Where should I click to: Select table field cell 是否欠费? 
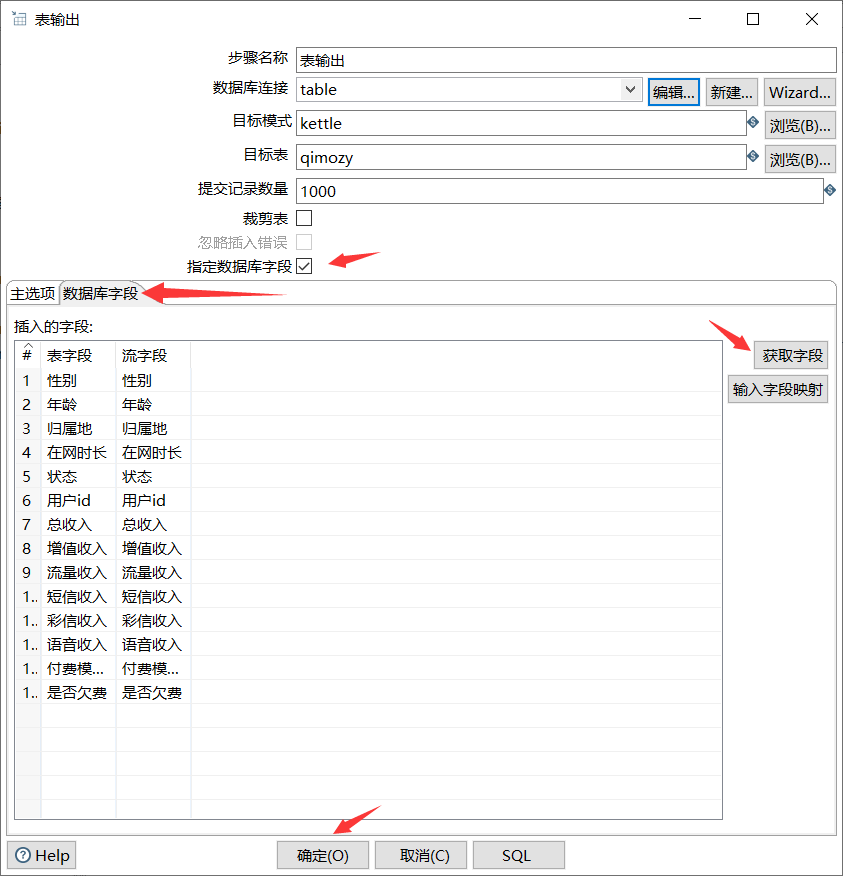78,693
